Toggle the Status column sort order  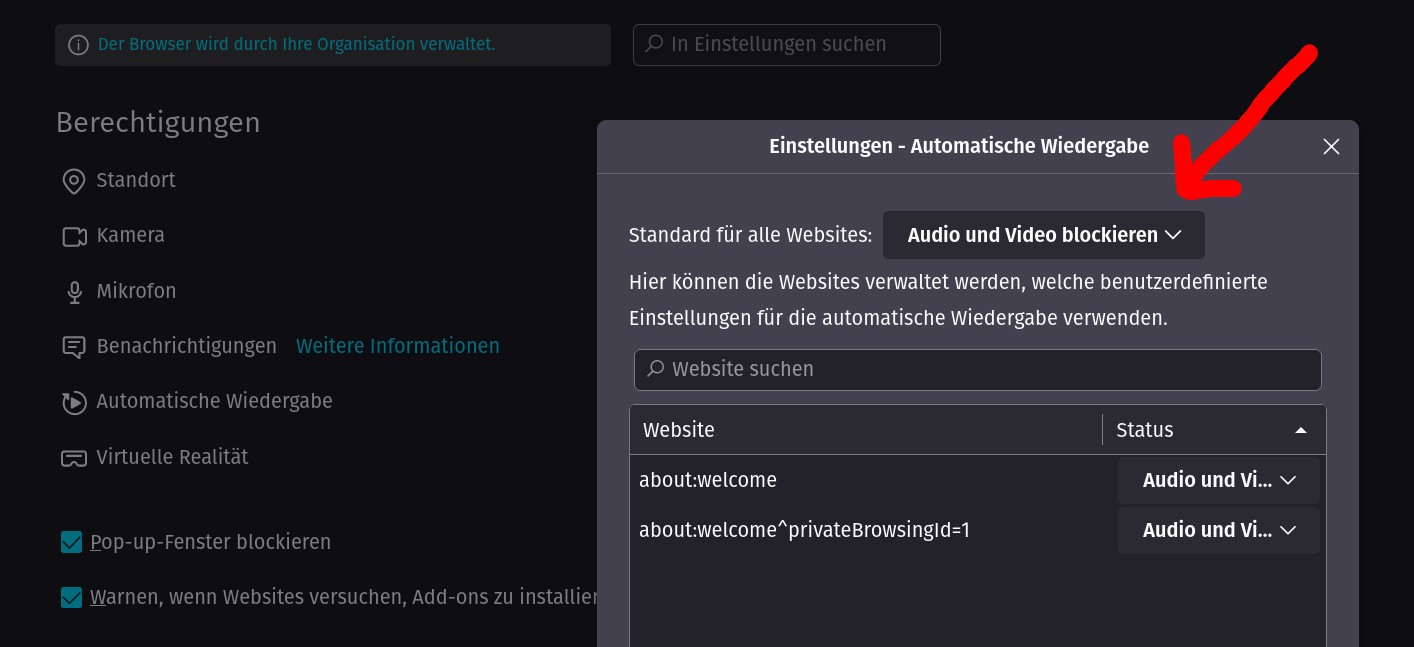[x=1300, y=429]
